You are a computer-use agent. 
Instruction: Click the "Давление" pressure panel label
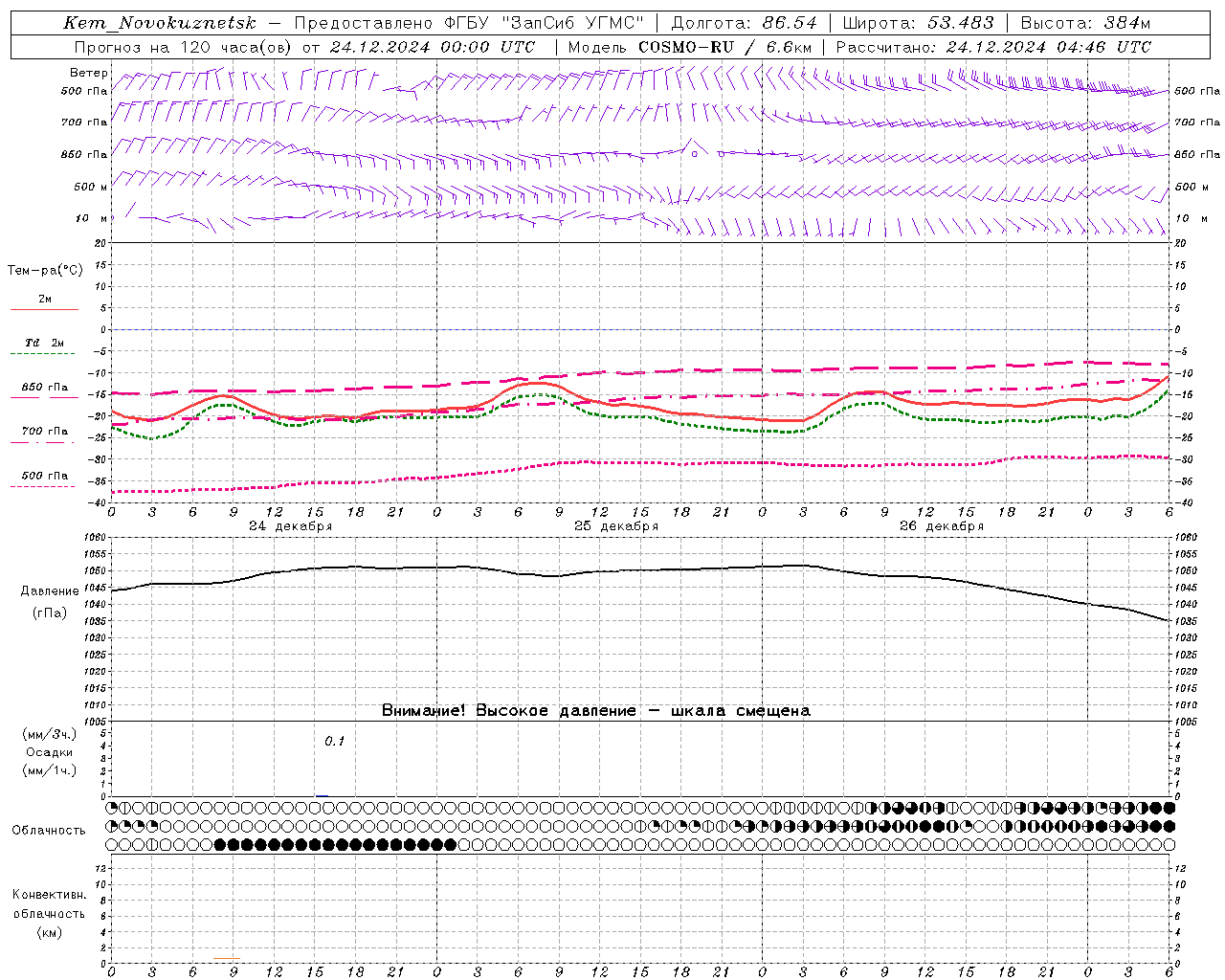pyautogui.click(x=50, y=591)
